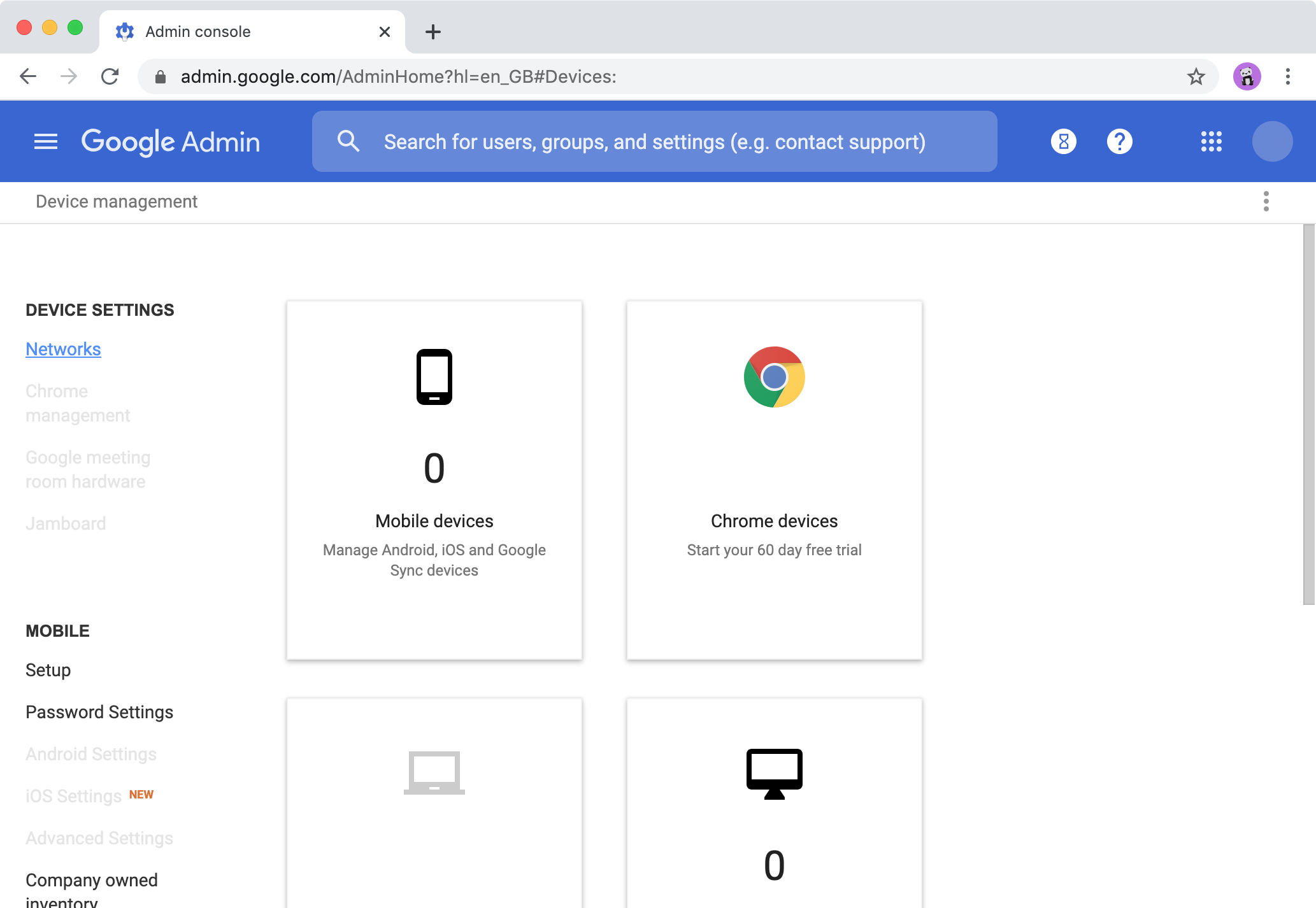
Task: Open the Device management three-dot menu
Action: [1266, 201]
